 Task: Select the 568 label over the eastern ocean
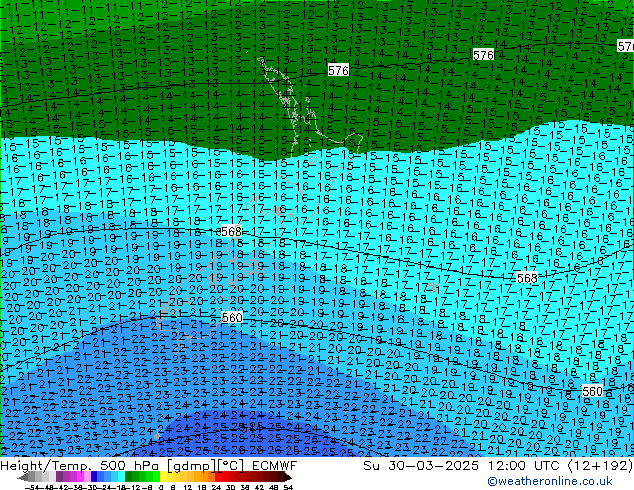click(x=527, y=278)
